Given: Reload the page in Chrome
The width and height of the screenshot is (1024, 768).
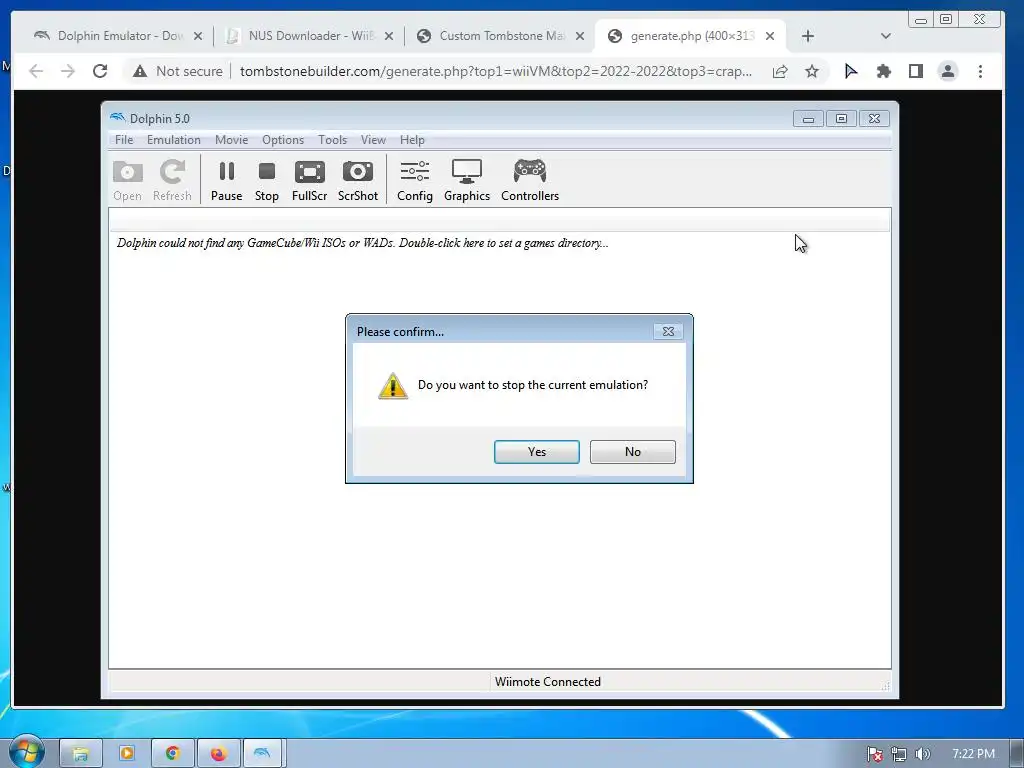Looking at the screenshot, I should [100, 71].
